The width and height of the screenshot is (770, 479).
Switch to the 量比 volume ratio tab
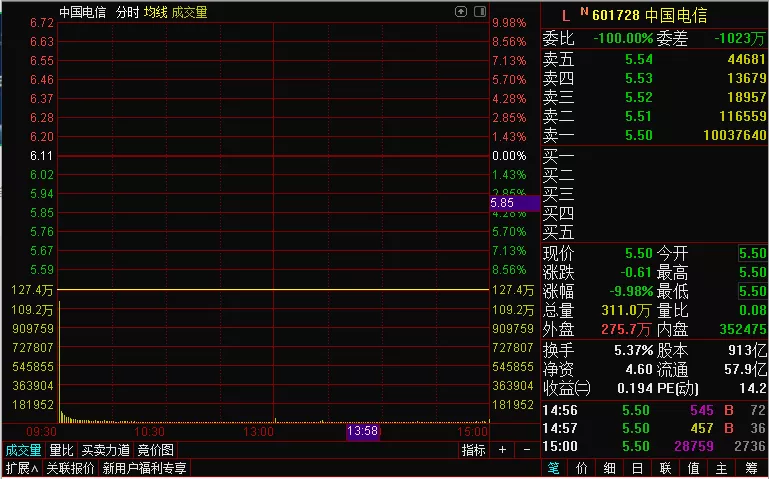[62, 450]
